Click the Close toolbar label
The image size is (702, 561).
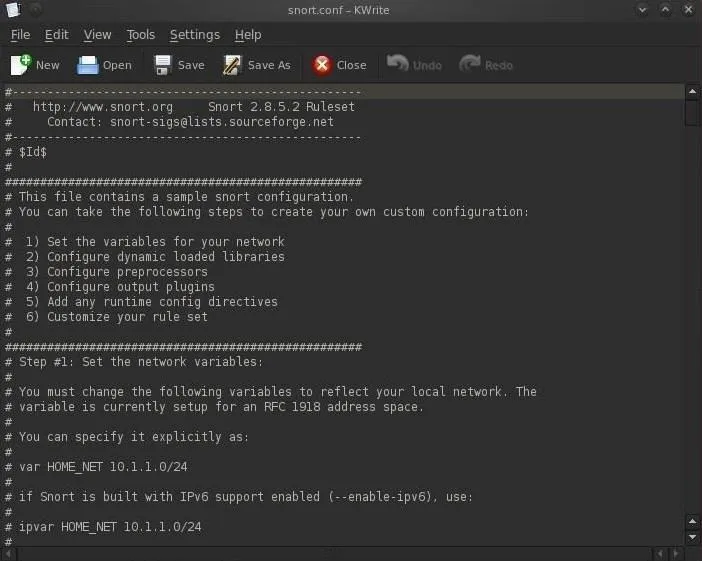coord(351,65)
